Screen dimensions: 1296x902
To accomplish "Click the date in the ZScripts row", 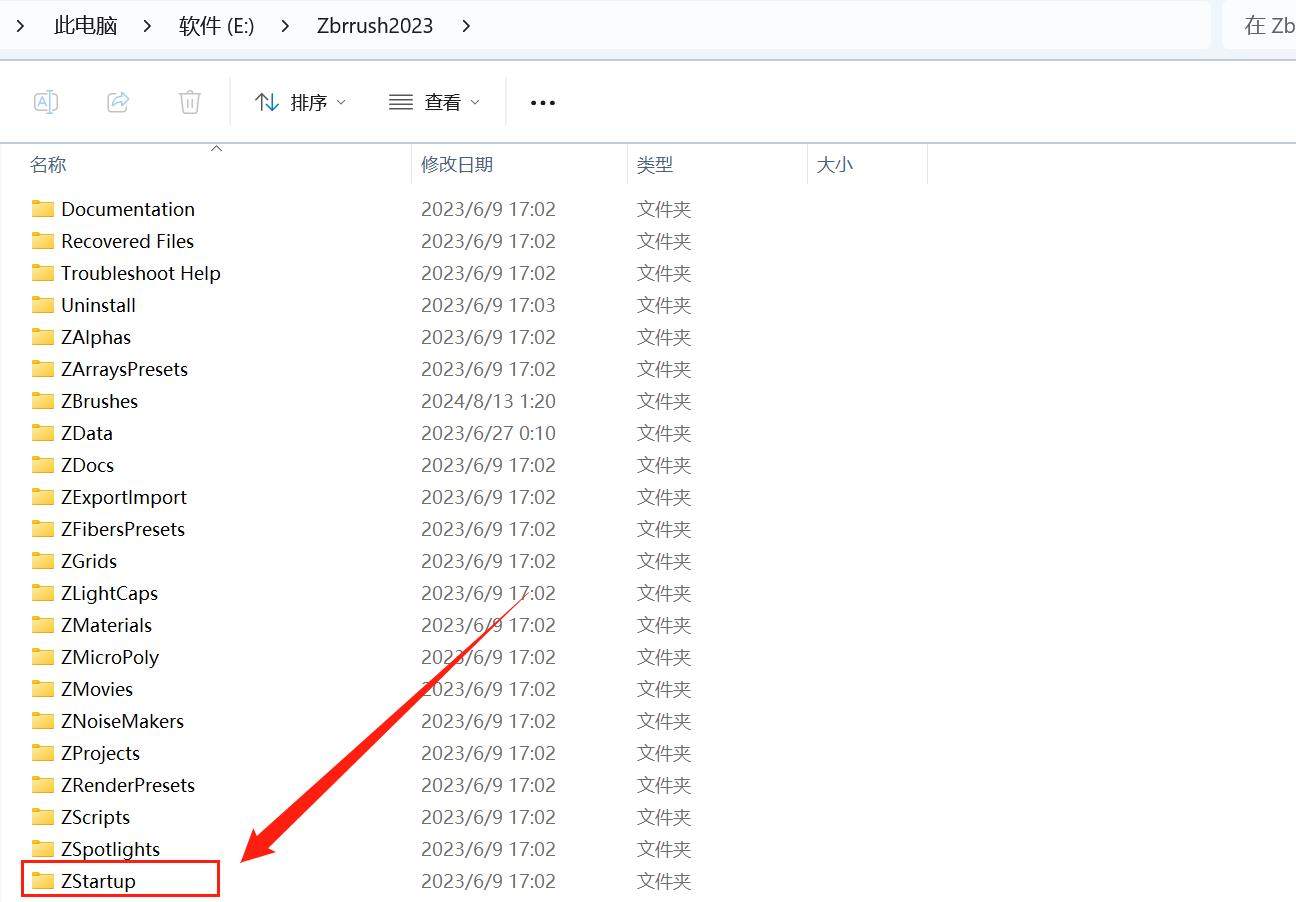I will (x=488, y=817).
